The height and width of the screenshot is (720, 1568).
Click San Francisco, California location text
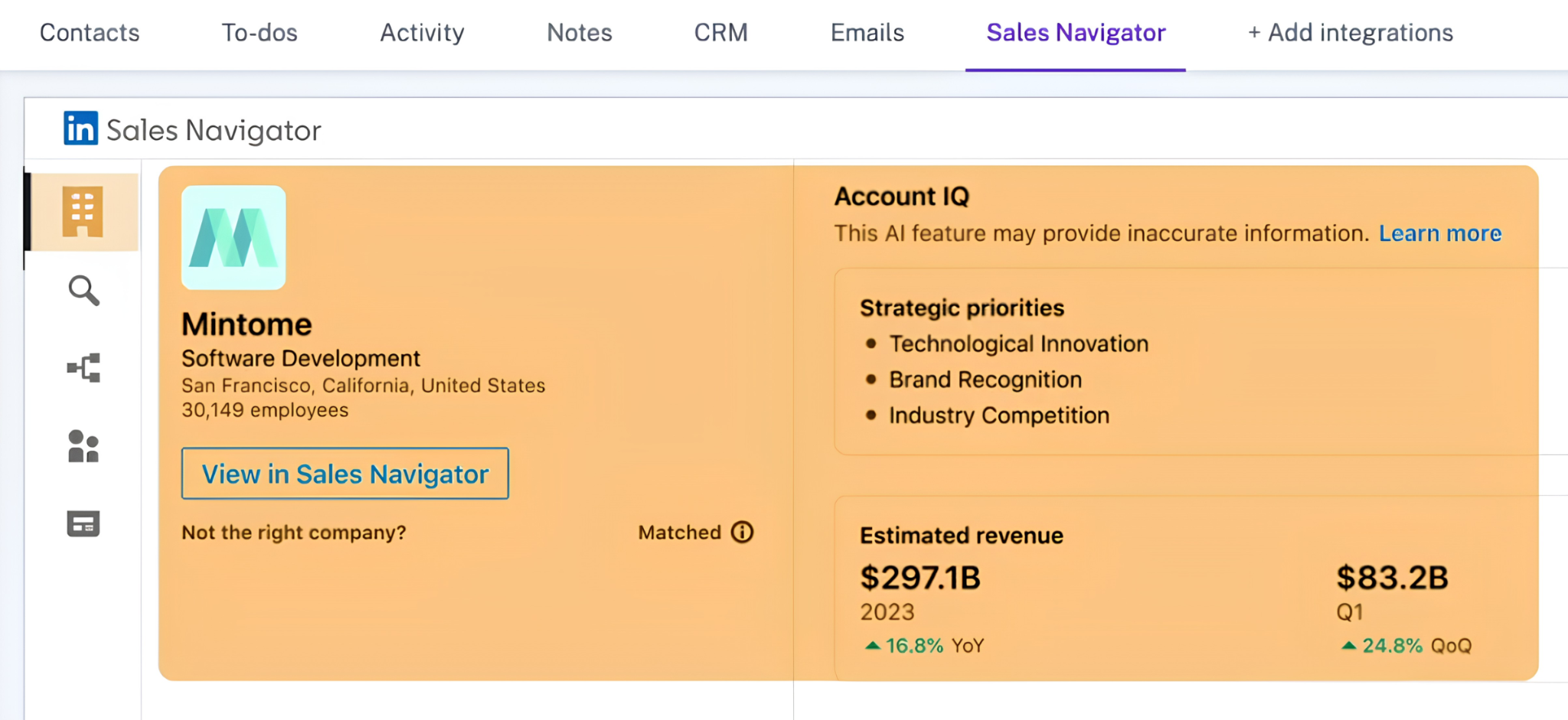pos(364,386)
